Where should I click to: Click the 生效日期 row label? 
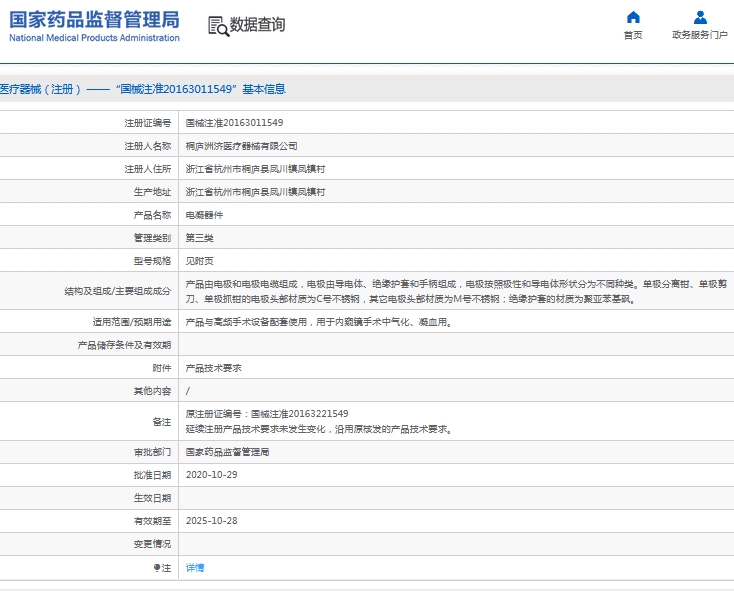click(153, 498)
